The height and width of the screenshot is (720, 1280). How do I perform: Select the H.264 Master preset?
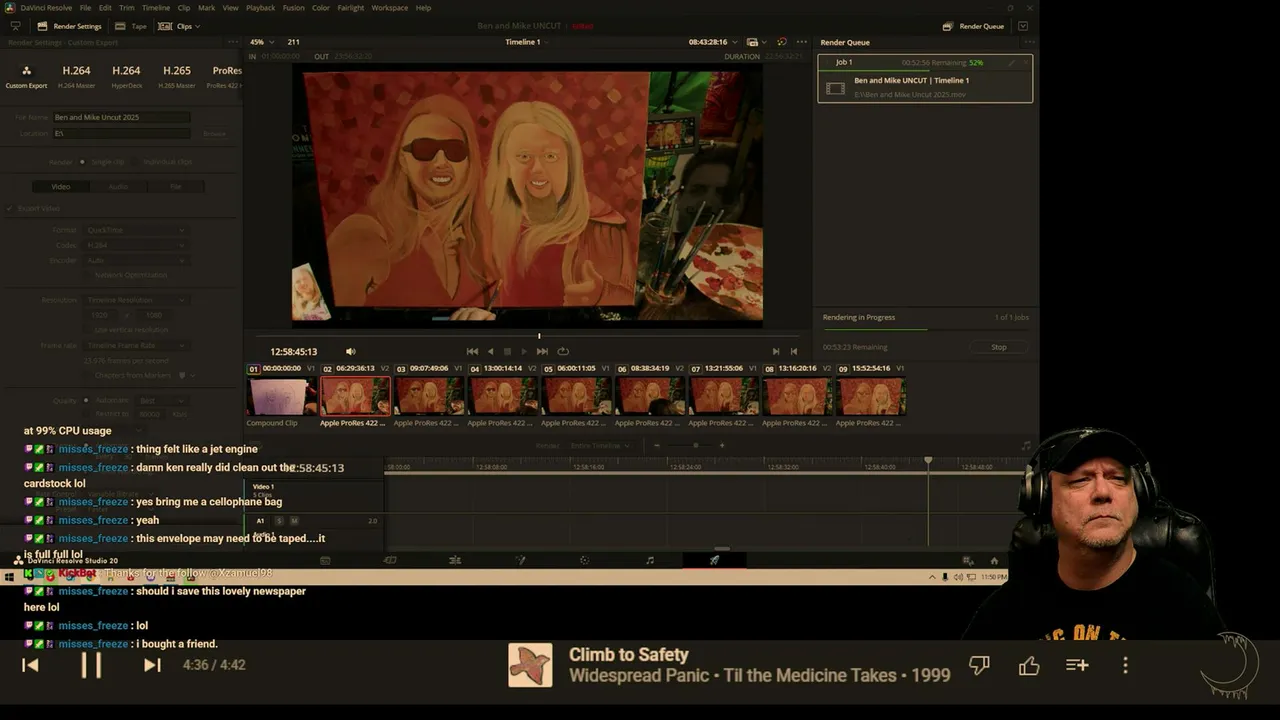(x=77, y=76)
